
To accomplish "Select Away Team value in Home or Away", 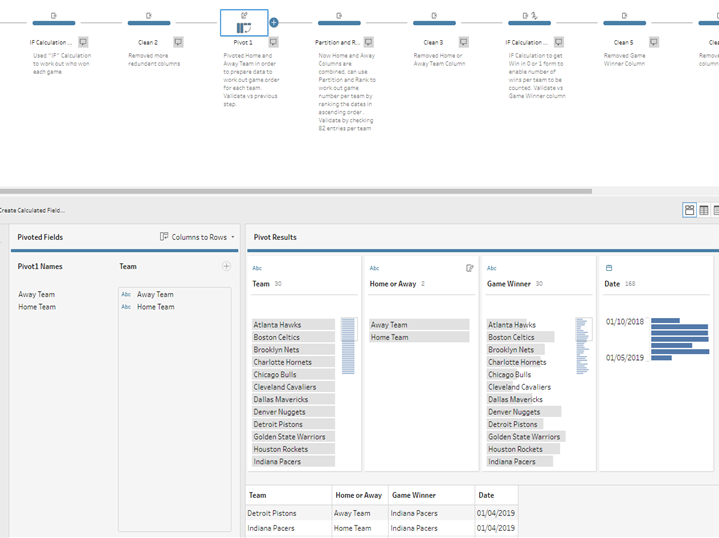I will [420, 325].
